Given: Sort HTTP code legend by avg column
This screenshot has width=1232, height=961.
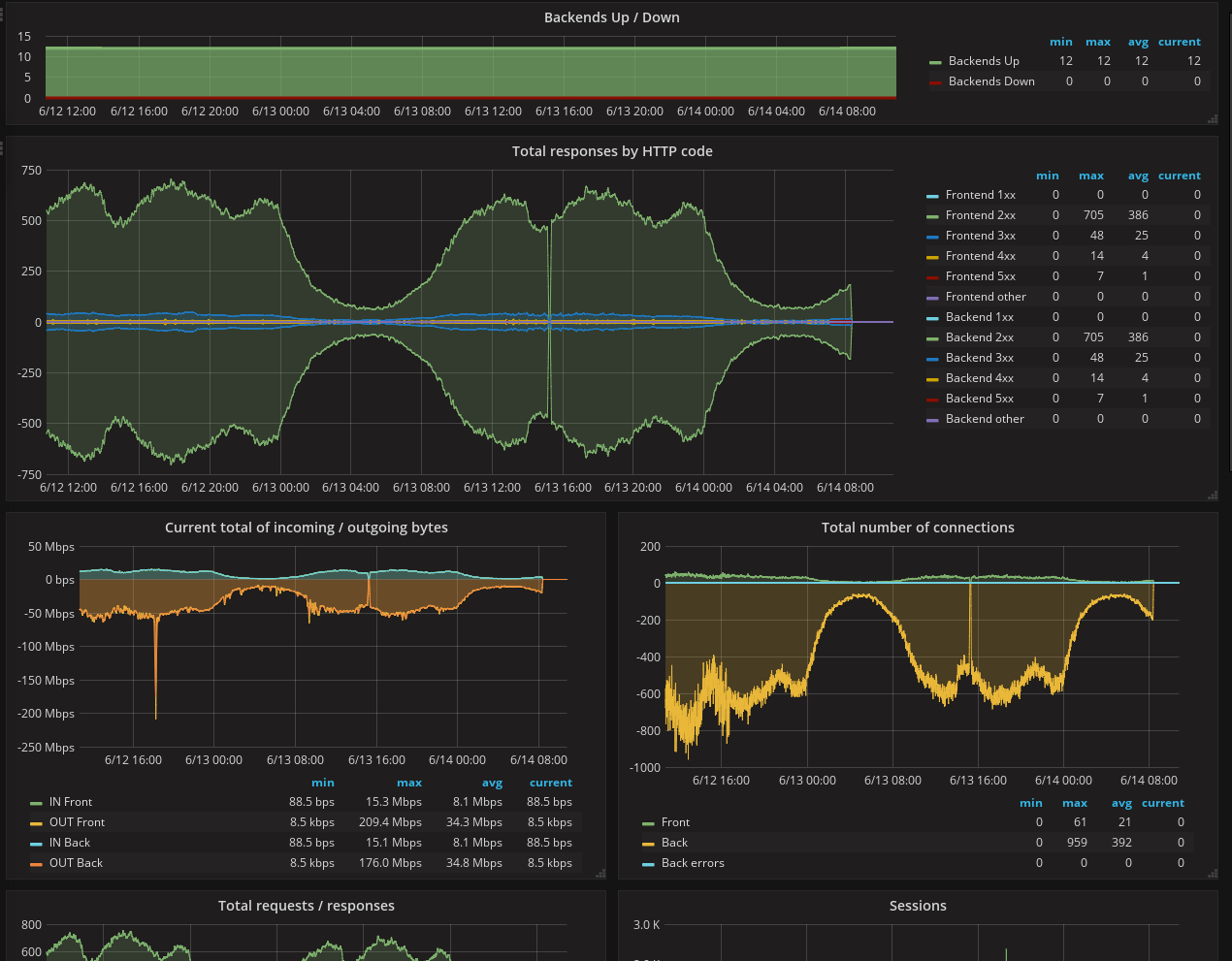Looking at the screenshot, I should 1138,176.
